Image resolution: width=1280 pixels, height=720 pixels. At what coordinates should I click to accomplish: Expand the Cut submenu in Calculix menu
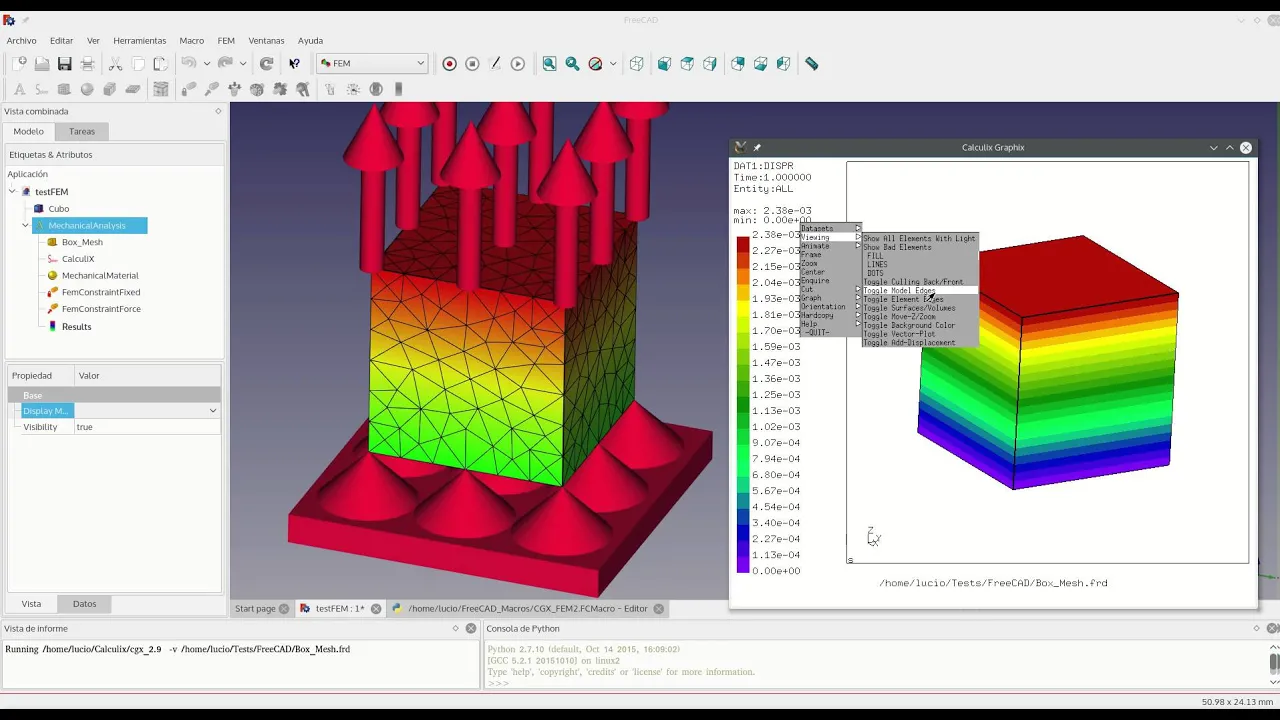[830, 289]
